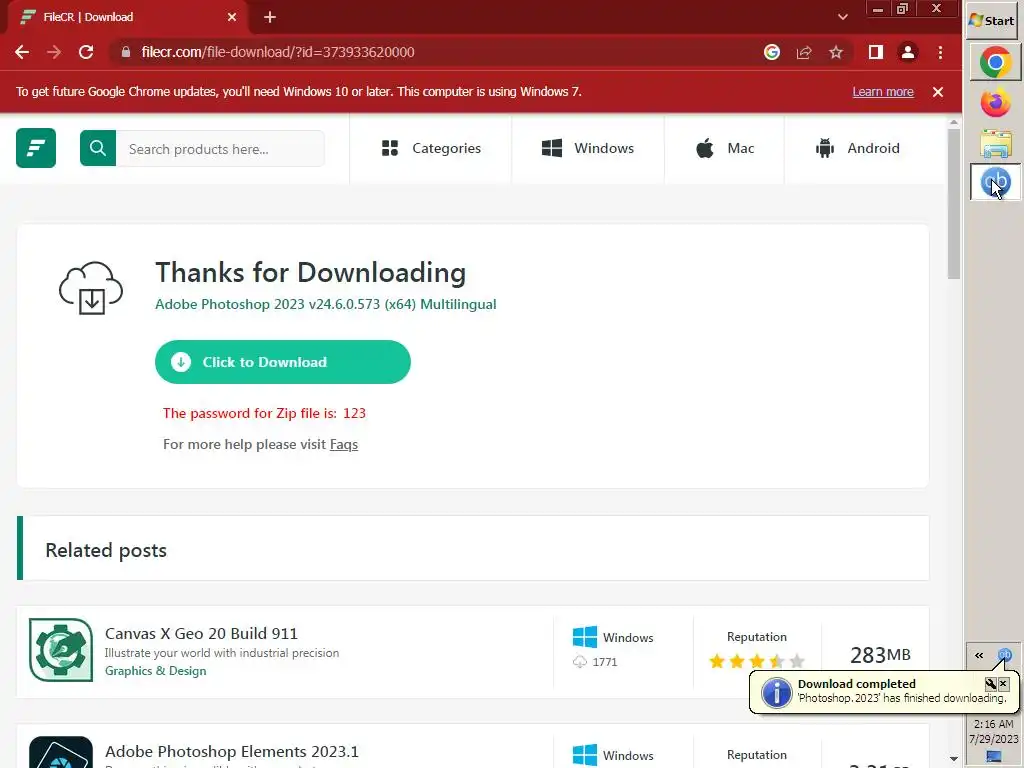
Task: Click the Photoshop Elements thumbnail
Action: tap(61, 752)
